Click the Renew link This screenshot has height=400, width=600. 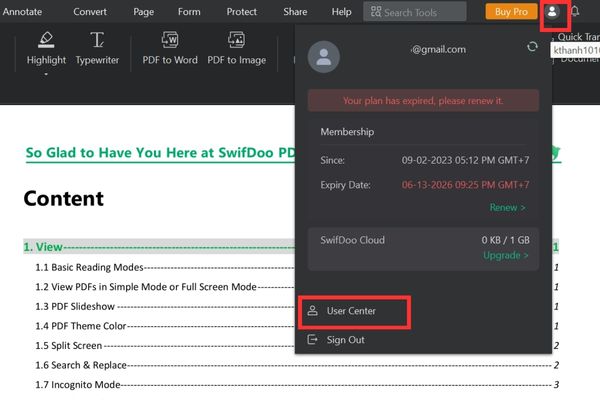pos(507,207)
